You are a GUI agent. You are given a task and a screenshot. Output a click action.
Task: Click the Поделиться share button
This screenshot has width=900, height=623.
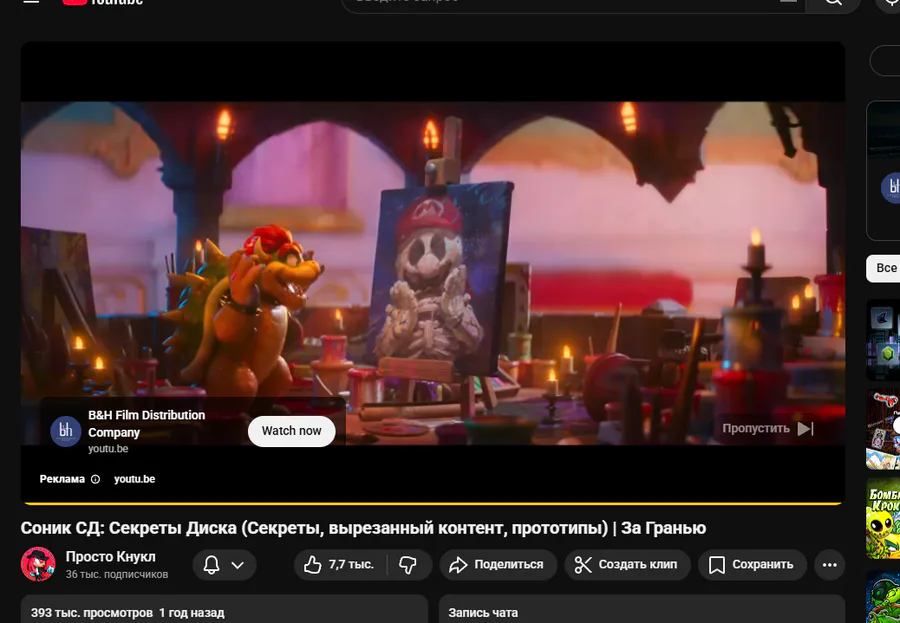(498, 565)
